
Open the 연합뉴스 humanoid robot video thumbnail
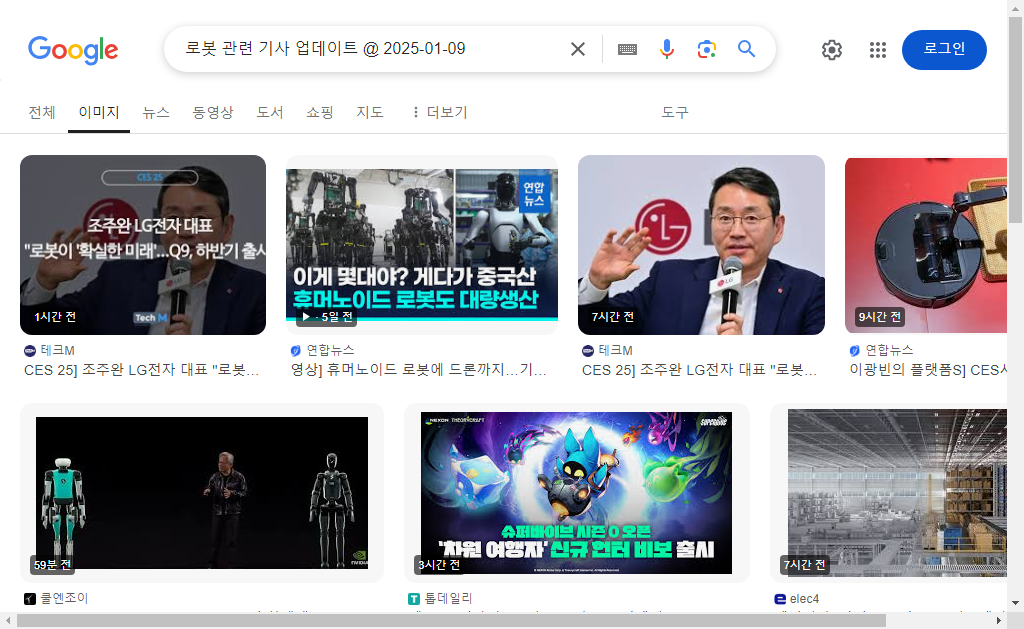[422, 245]
